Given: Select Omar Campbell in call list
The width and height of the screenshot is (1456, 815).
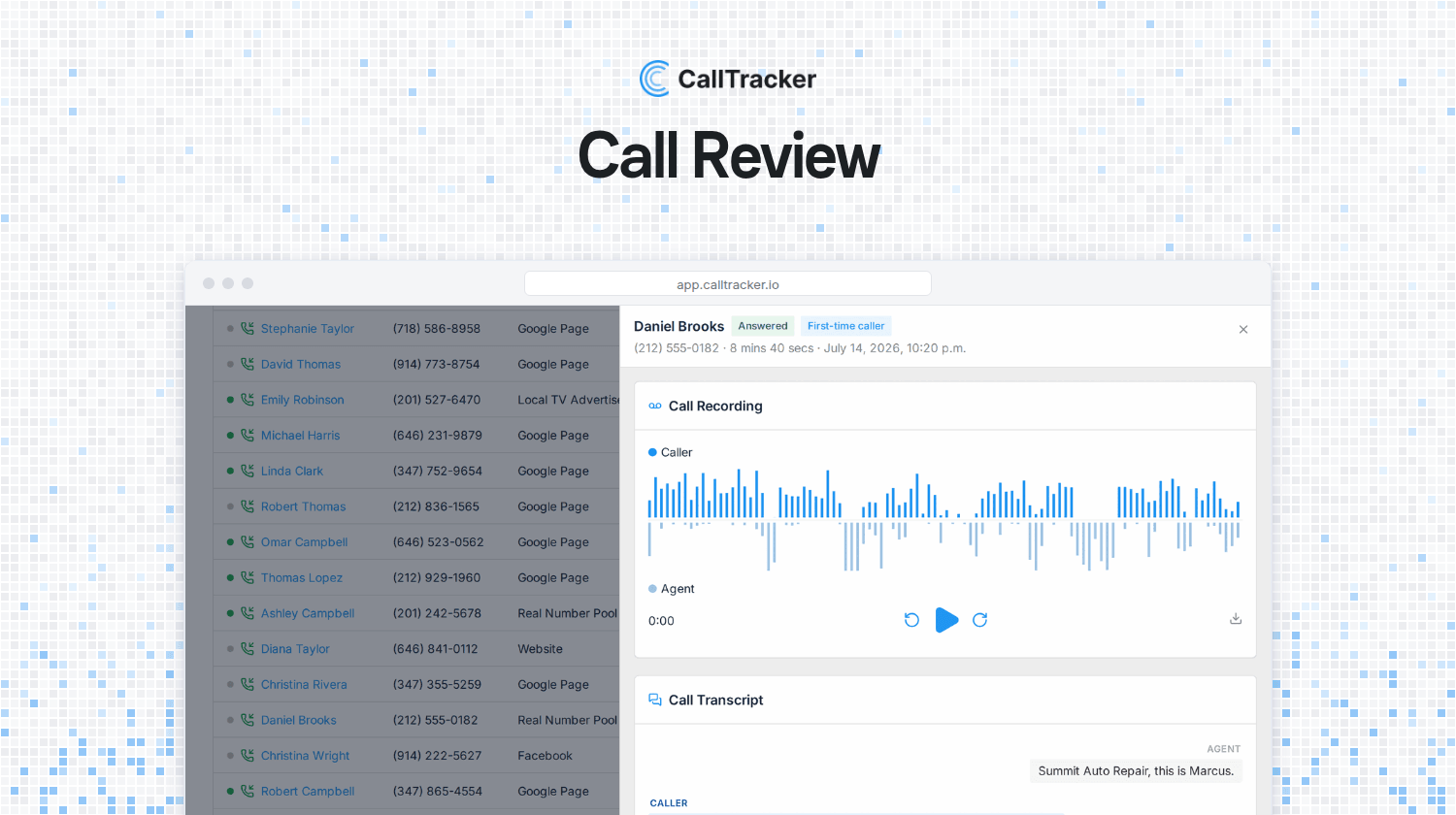Looking at the screenshot, I should [x=305, y=542].
